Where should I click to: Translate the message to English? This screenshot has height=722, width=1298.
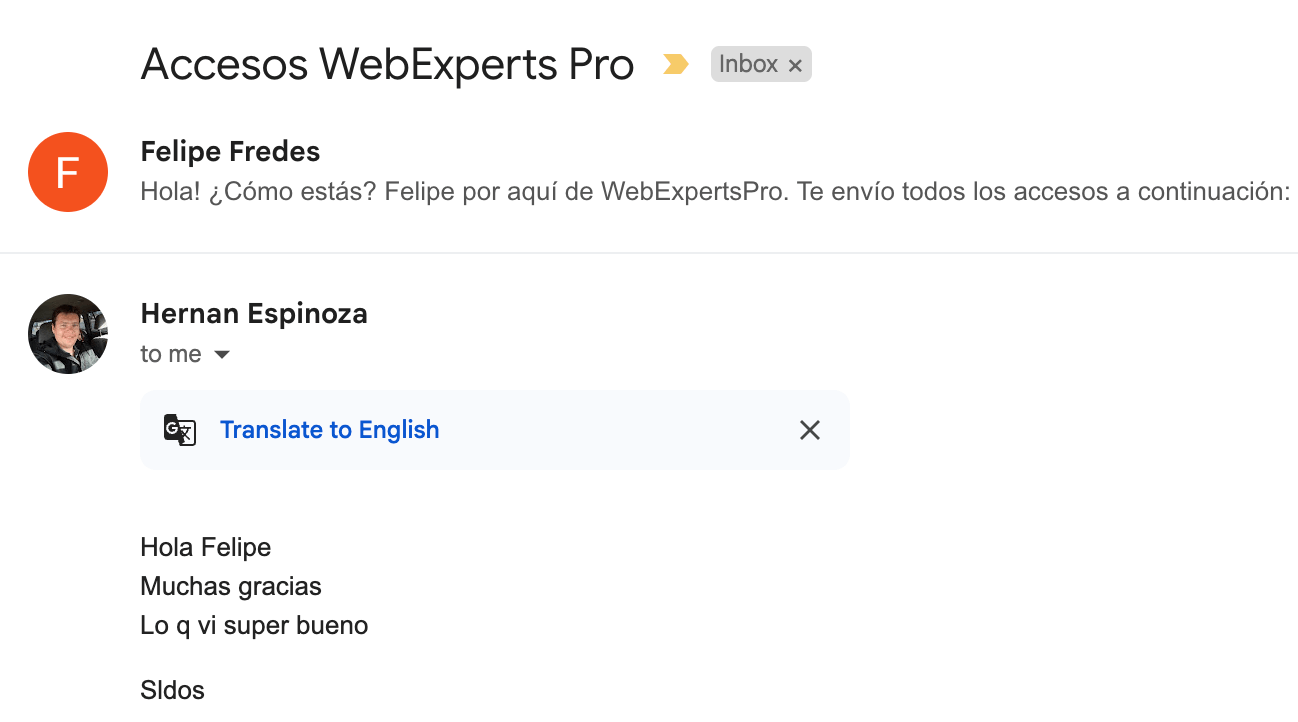329,430
